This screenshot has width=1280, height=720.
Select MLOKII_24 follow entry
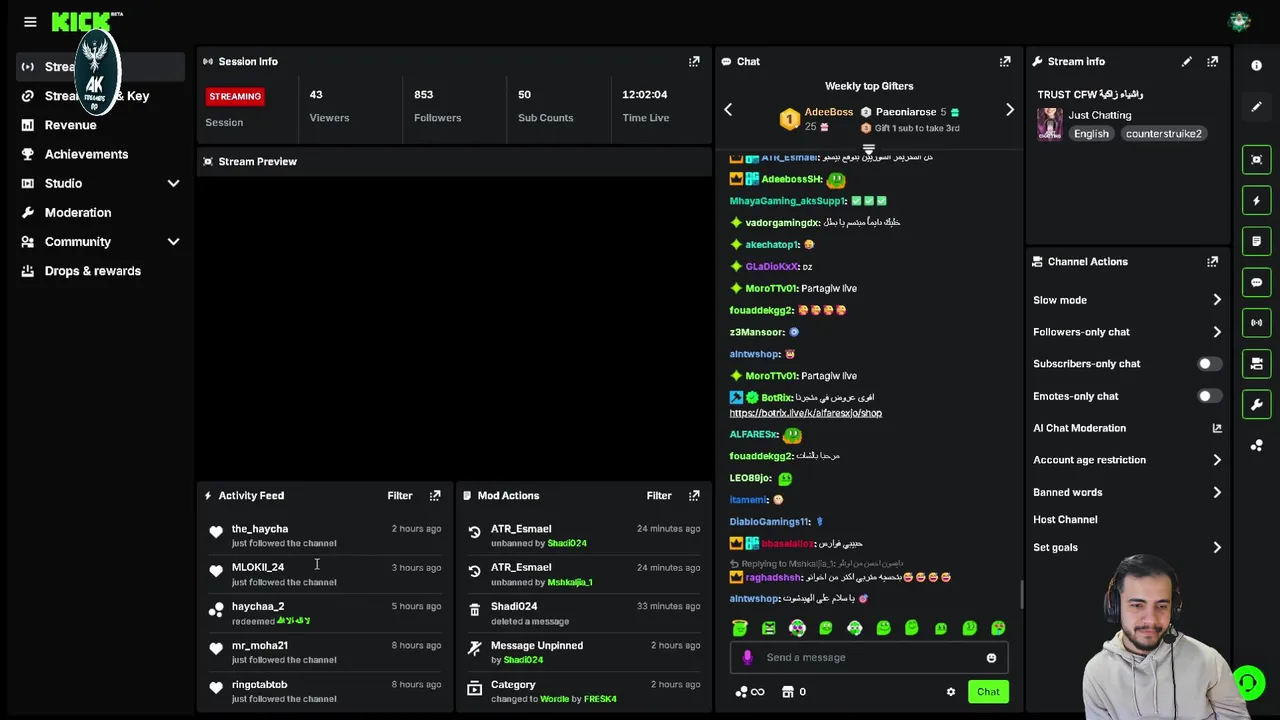(x=325, y=574)
